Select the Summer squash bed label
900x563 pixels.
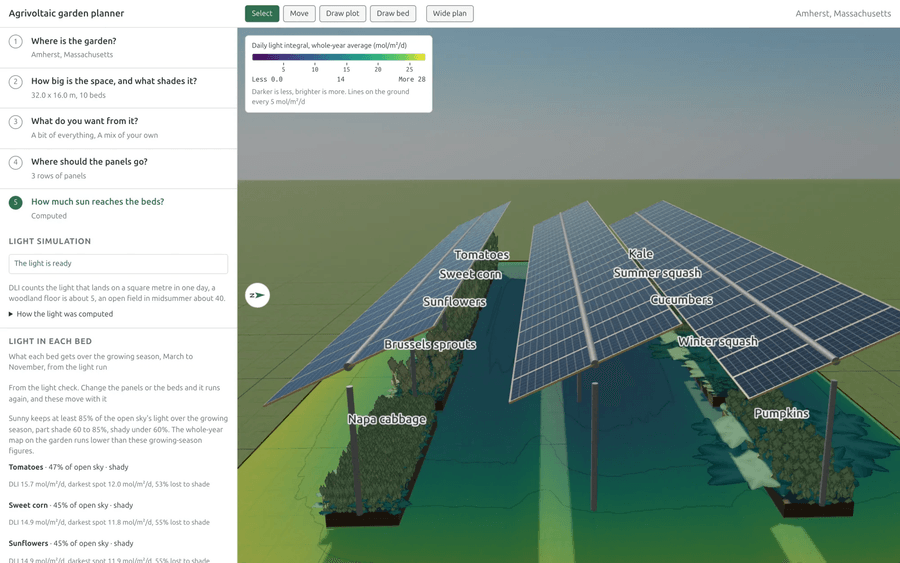pyautogui.click(x=657, y=273)
